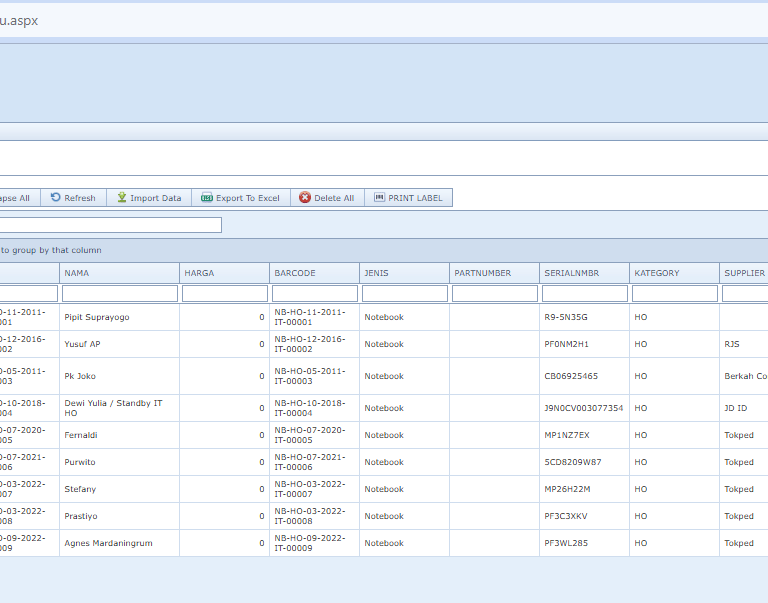Sort by the PARTNUMBER column header

tap(495, 273)
